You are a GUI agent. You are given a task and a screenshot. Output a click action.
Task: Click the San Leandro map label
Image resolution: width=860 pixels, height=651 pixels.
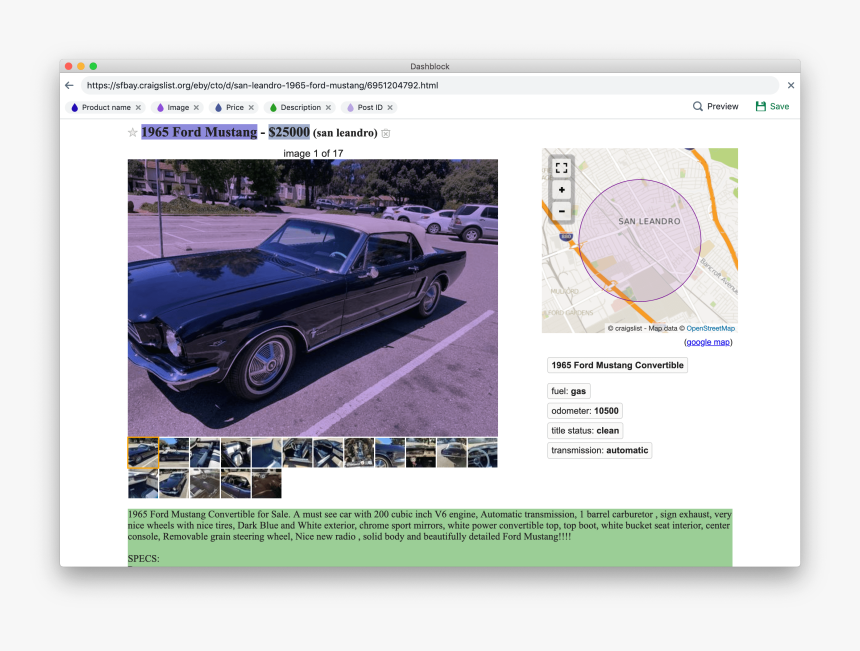point(649,222)
